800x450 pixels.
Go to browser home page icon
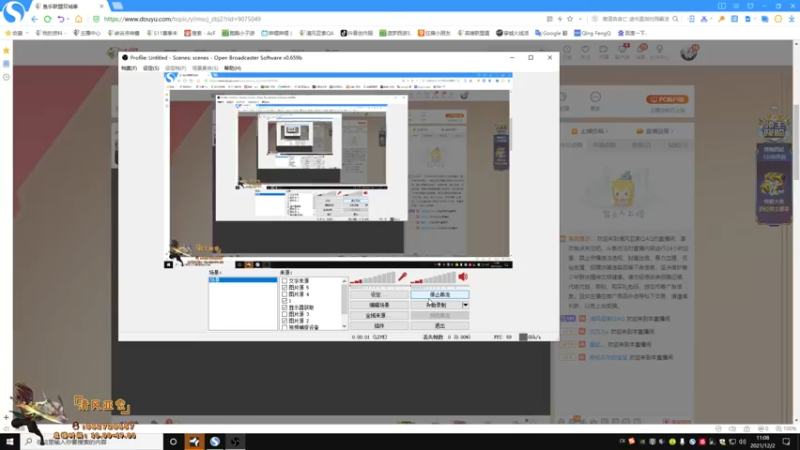coord(79,19)
